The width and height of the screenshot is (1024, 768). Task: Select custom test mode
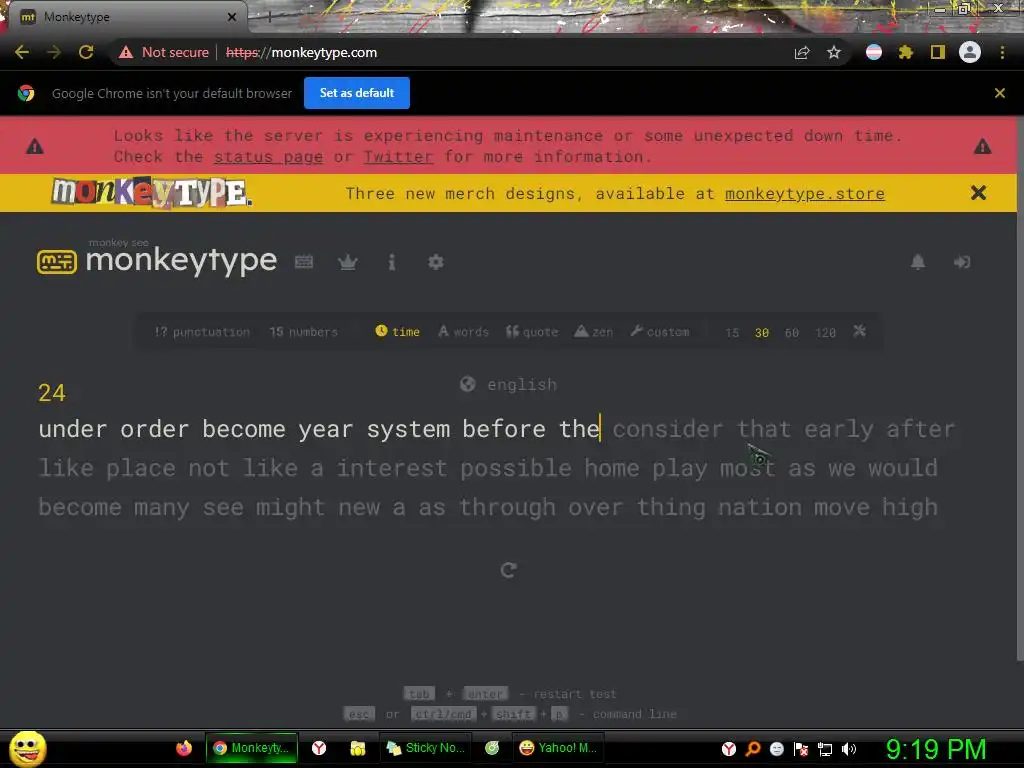point(660,332)
